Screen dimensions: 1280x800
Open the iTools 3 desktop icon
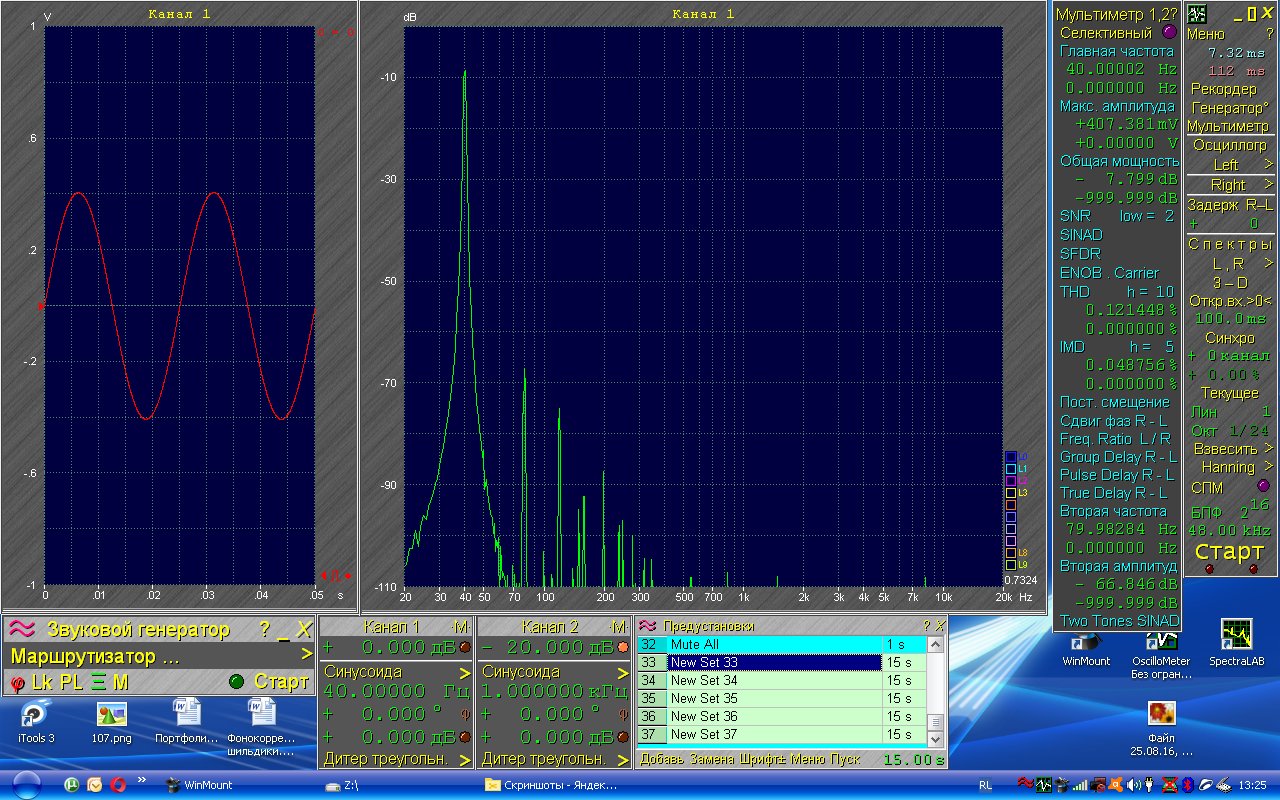pyautogui.click(x=36, y=722)
